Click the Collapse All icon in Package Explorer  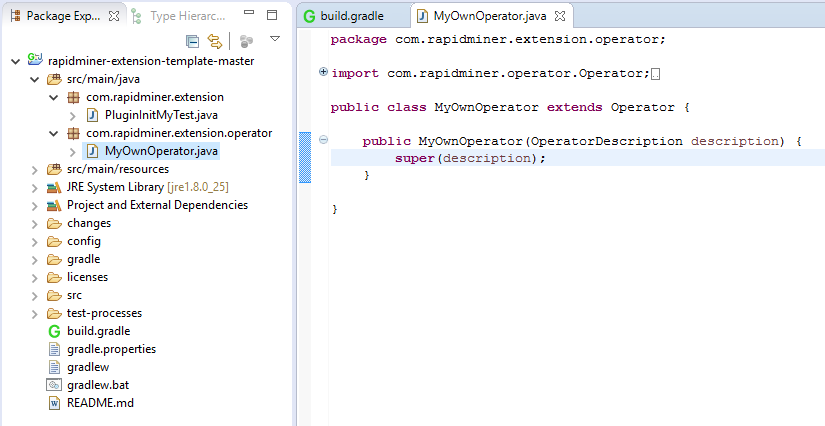pos(193,41)
